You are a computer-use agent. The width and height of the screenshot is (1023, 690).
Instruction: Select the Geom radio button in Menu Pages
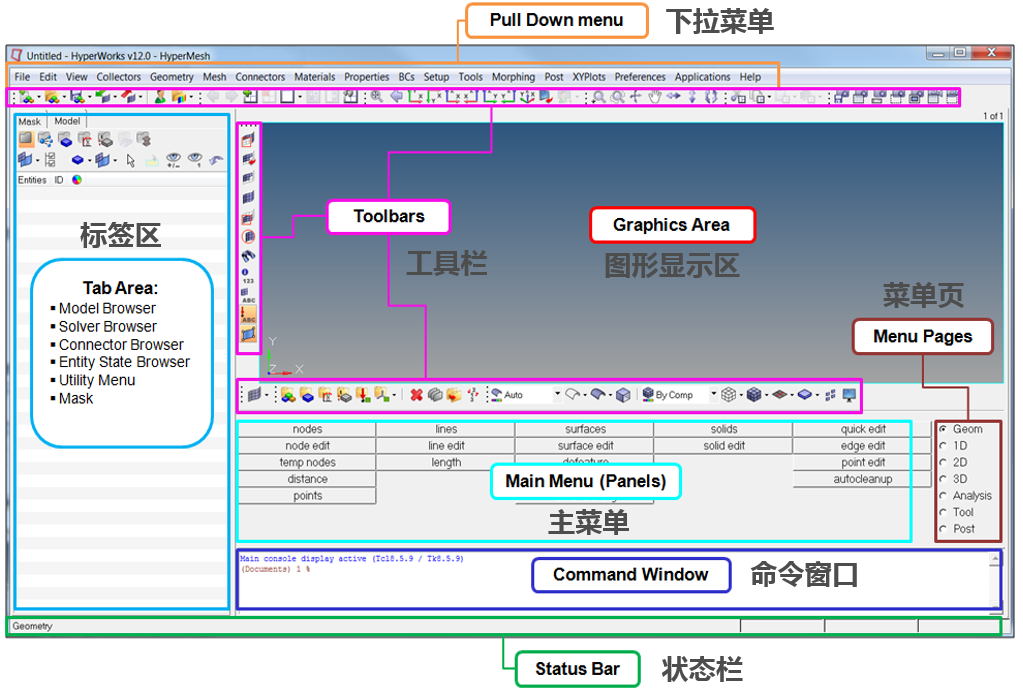click(944, 429)
